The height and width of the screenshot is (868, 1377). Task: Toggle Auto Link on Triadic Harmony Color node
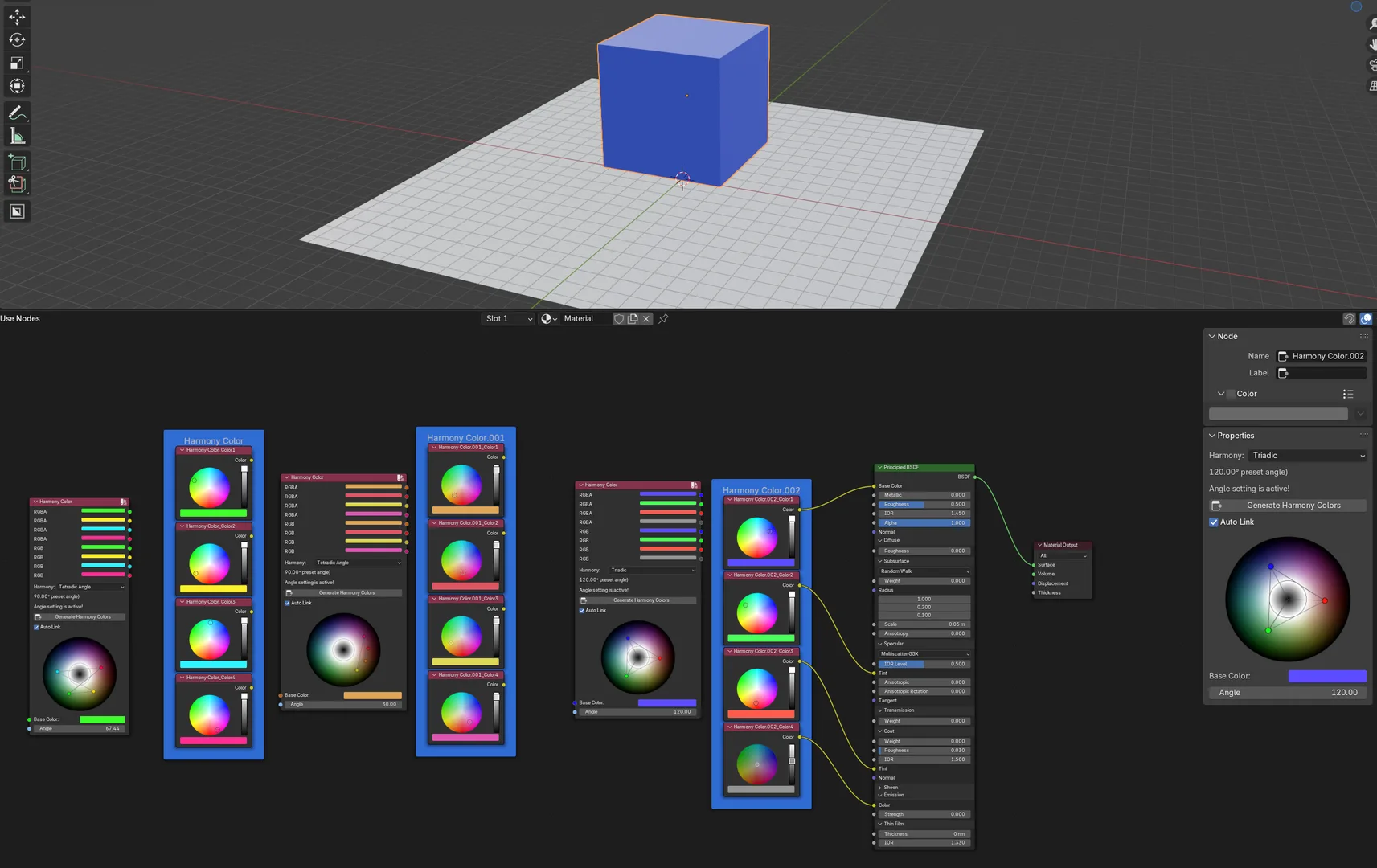pos(582,611)
